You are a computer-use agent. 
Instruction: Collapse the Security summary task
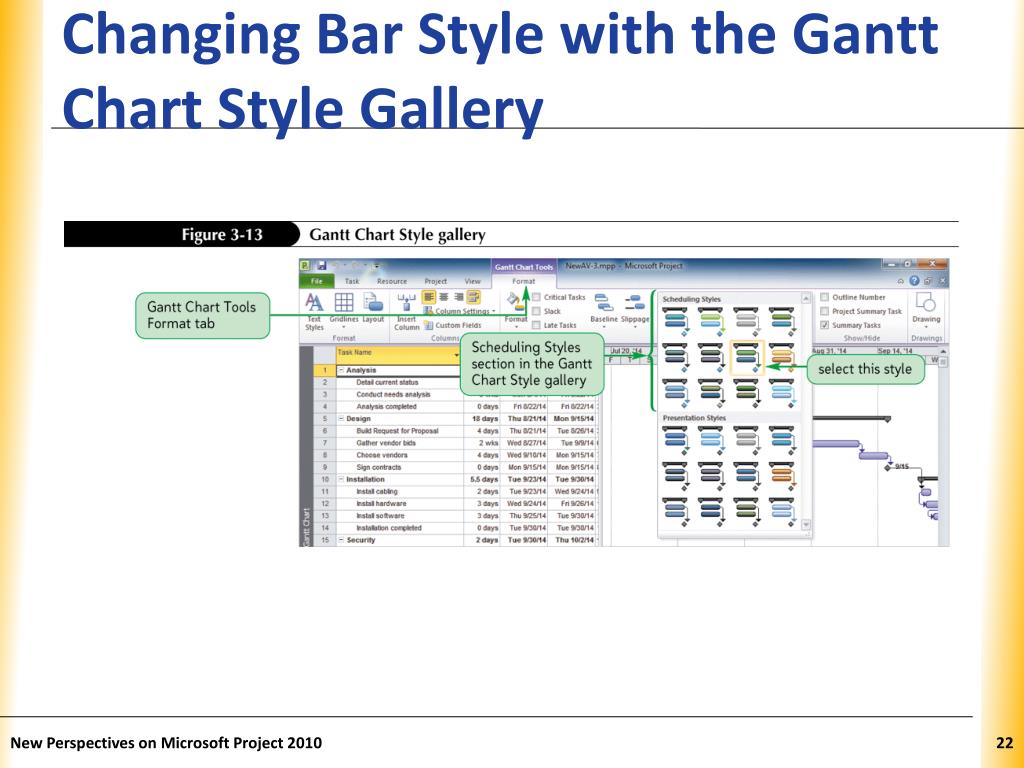[x=341, y=540]
